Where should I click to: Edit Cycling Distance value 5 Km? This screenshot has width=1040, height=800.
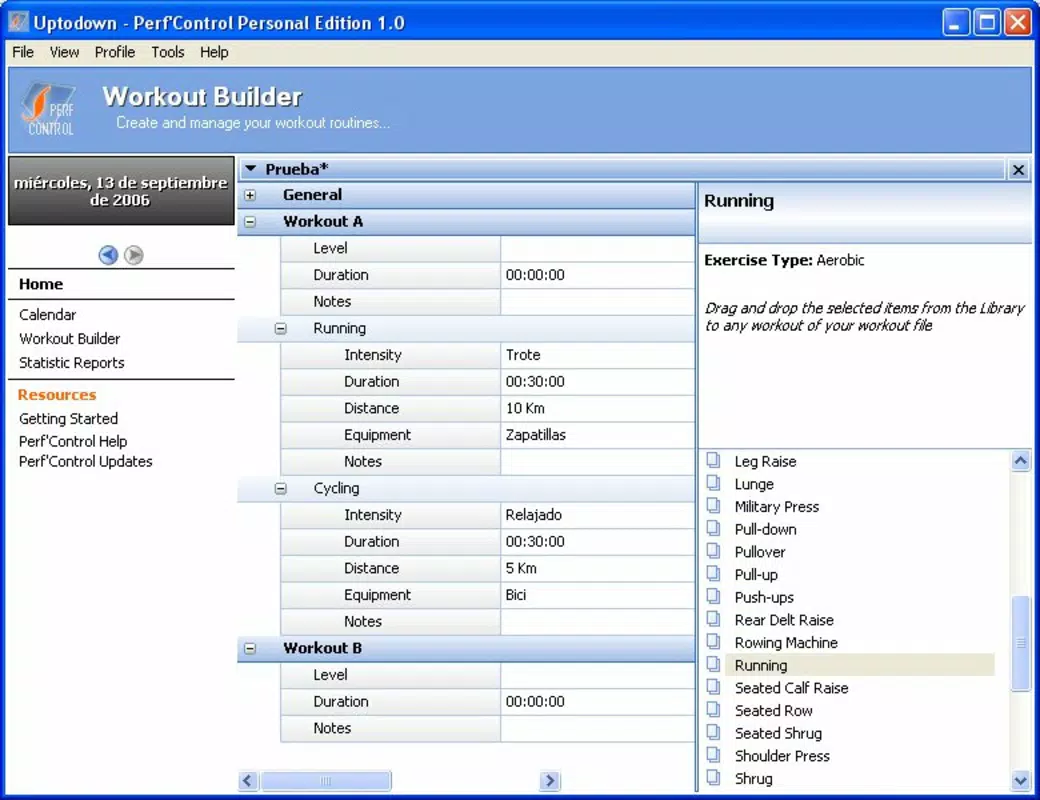click(x=597, y=568)
